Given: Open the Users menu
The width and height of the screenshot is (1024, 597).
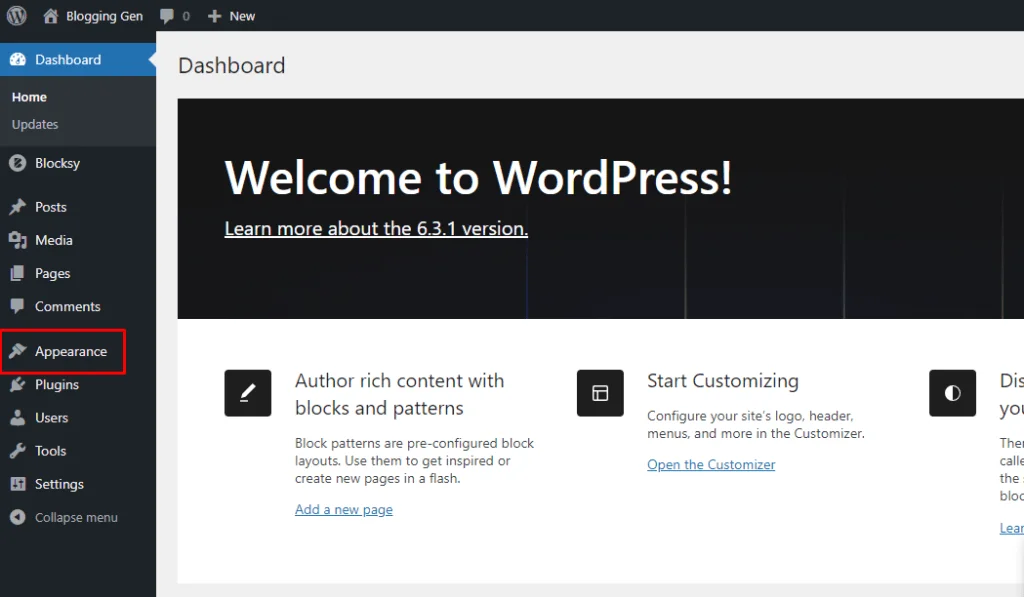Looking at the screenshot, I should [x=78, y=417].
